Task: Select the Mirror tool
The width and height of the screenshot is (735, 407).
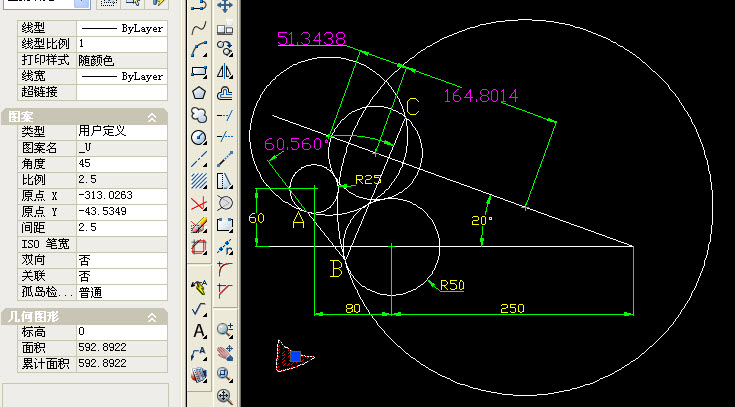Action: 225,71
